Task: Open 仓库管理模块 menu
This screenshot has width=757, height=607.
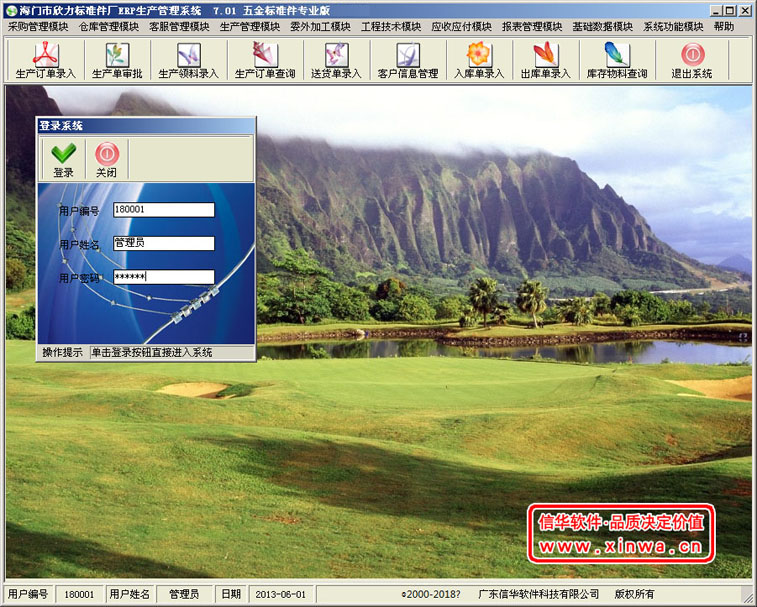Action: tap(109, 27)
